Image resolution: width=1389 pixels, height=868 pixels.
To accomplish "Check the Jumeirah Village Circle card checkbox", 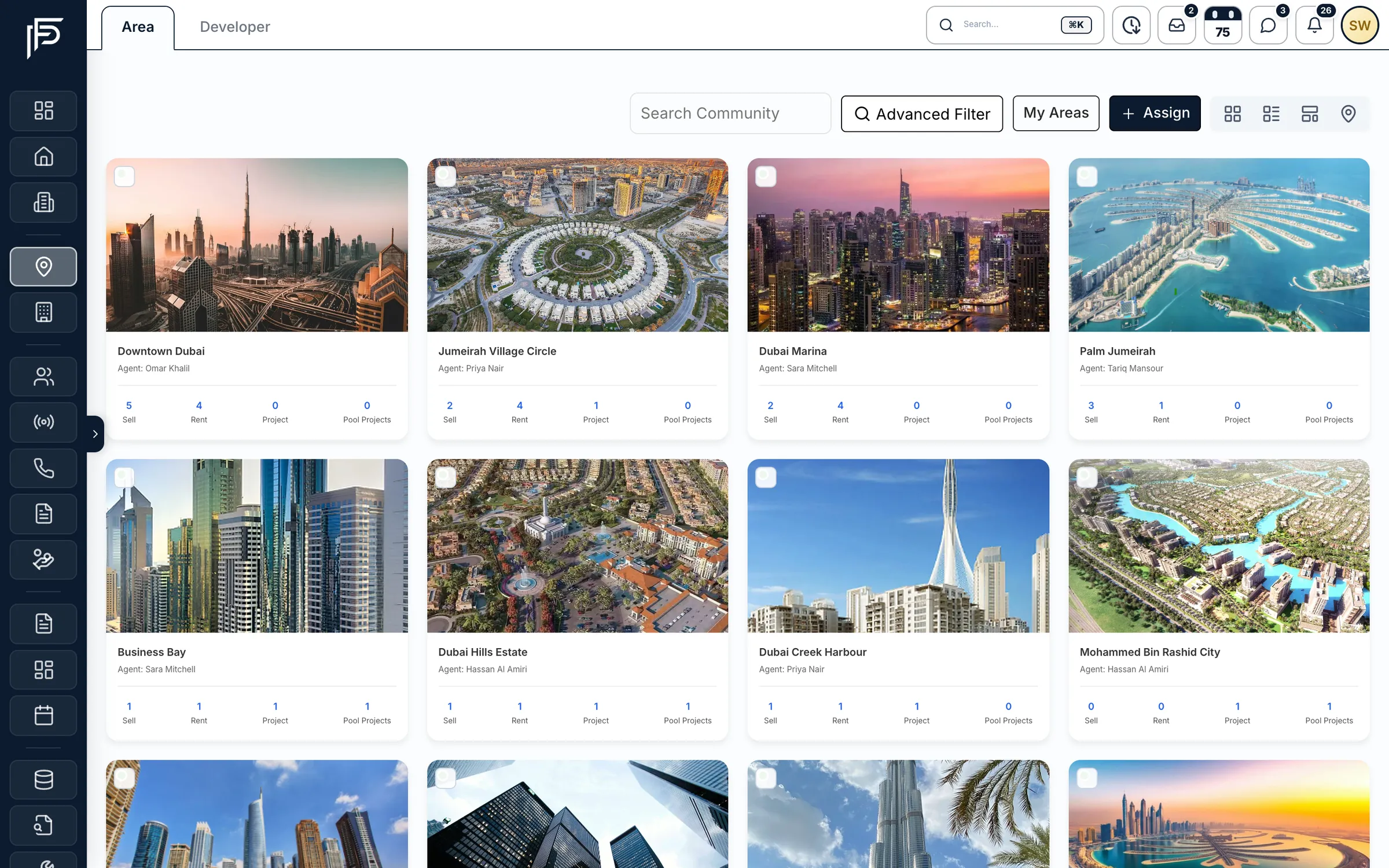I will coord(445,176).
